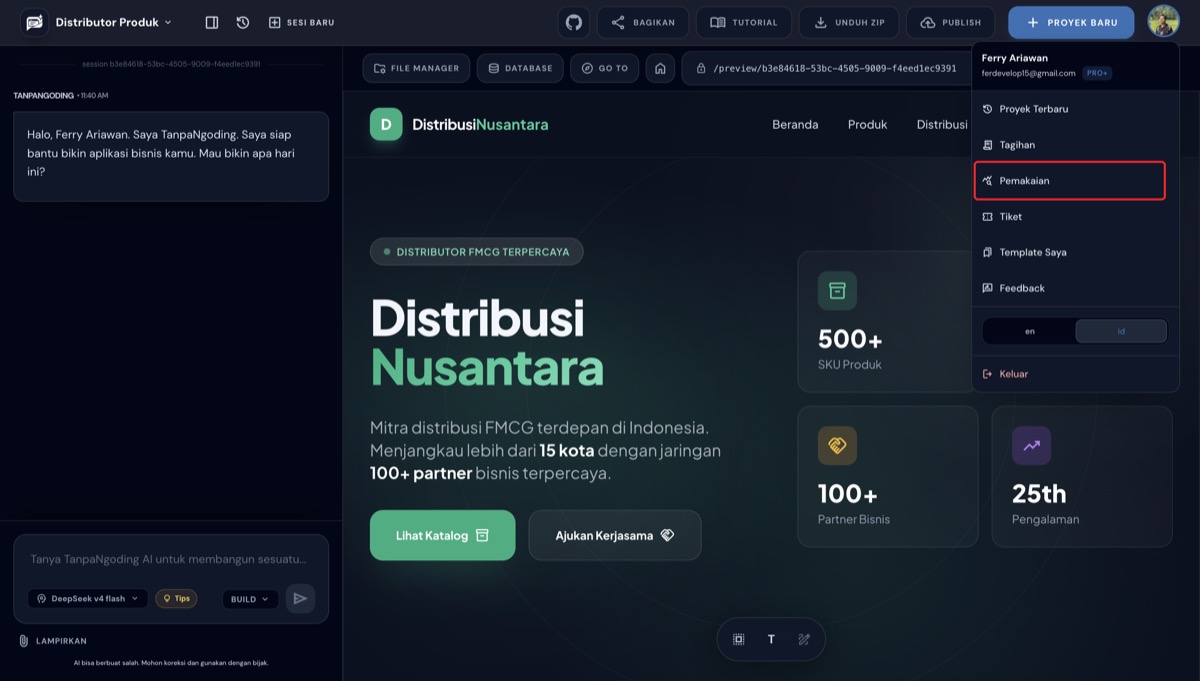Screen dimensions: 1200x681
Task: Click the Bagikan share button
Action: [x=644, y=22]
